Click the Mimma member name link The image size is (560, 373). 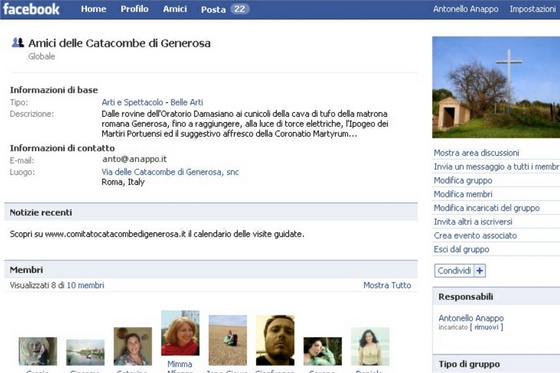pos(180,364)
